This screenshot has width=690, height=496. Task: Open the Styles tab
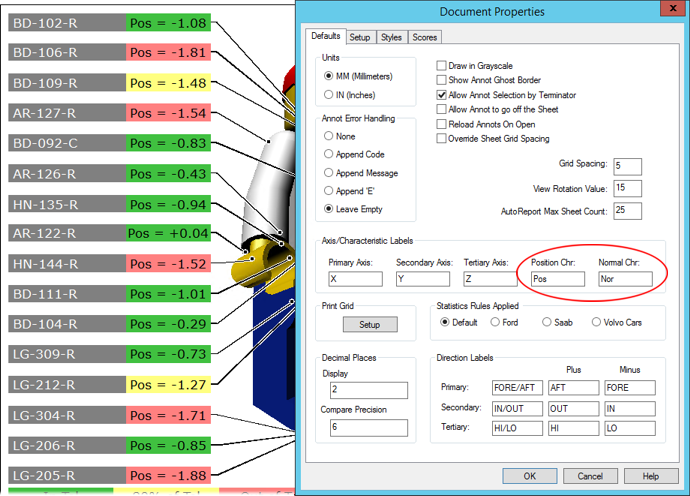[391, 37]
